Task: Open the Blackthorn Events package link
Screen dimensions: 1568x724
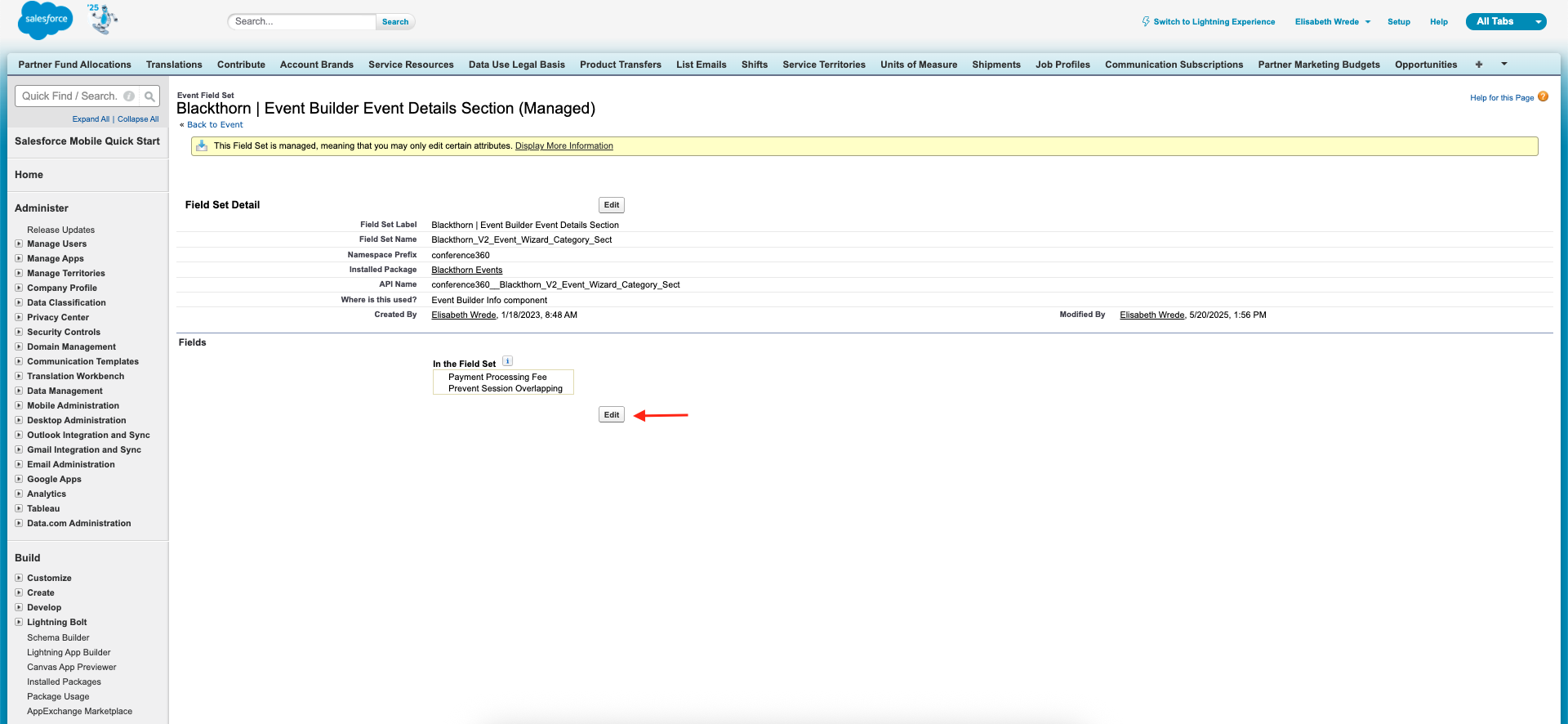Action: [x=467, y=270]
